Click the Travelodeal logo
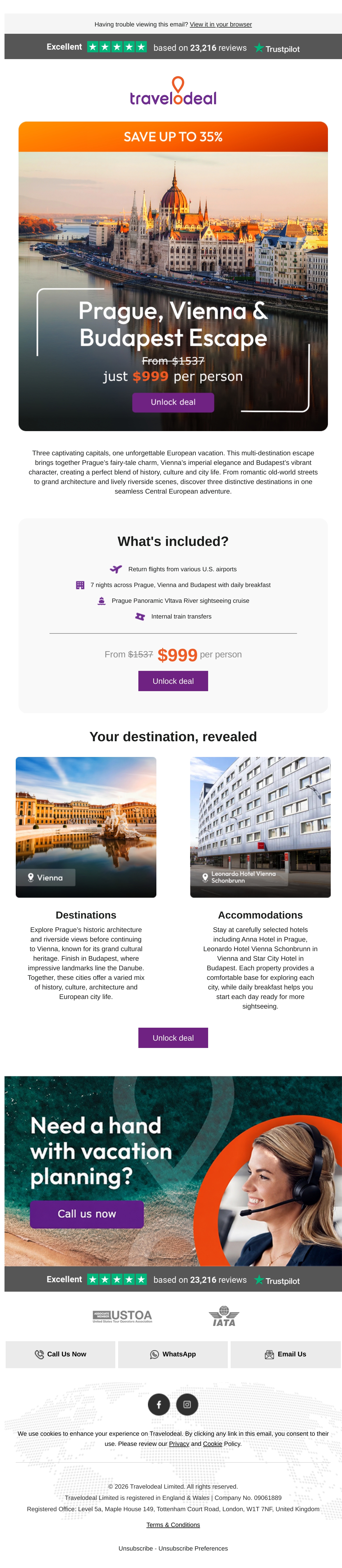The height and width of the screenshot is (1568, 342). [x=173, y=91]
